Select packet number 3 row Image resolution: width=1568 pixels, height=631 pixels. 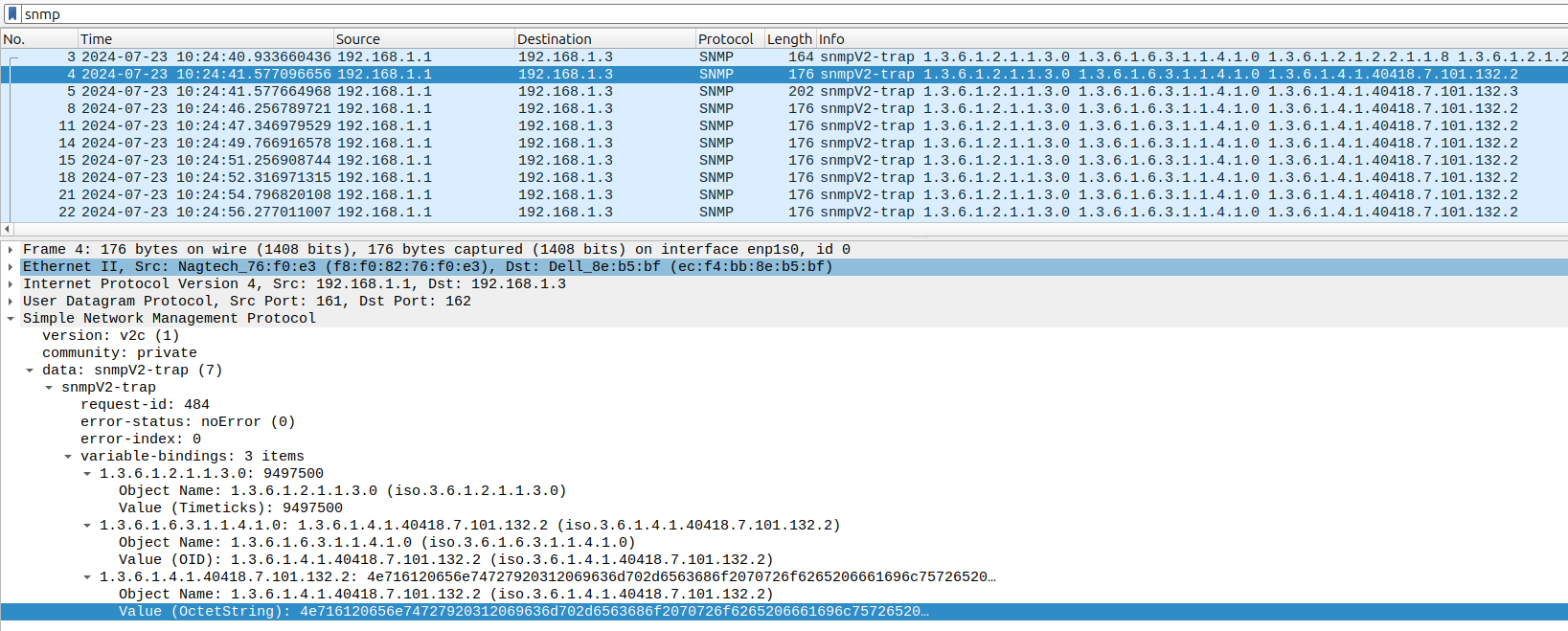(784, 56)
